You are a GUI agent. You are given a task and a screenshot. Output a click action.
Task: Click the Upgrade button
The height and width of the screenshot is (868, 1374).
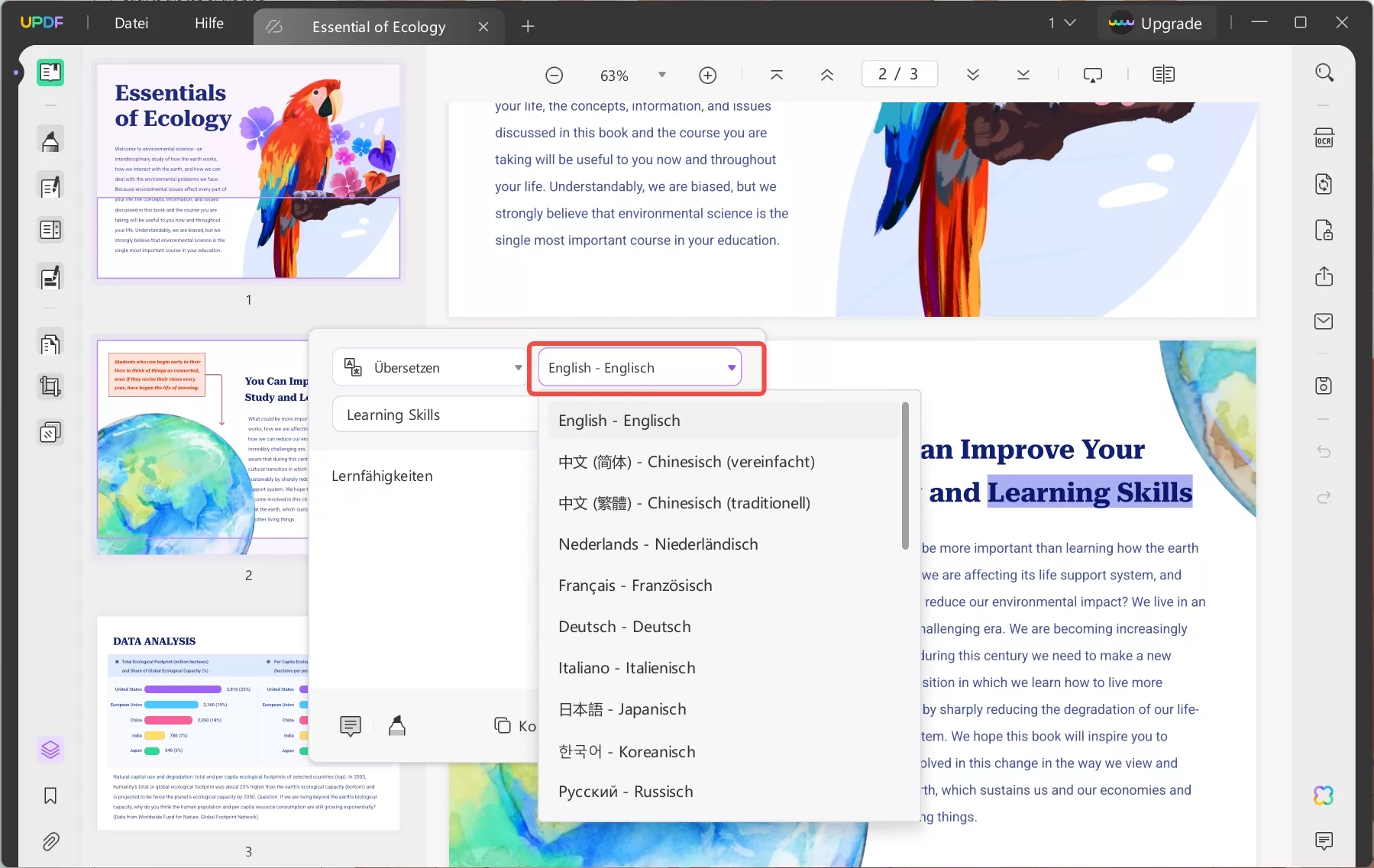tap(1155, 23)
